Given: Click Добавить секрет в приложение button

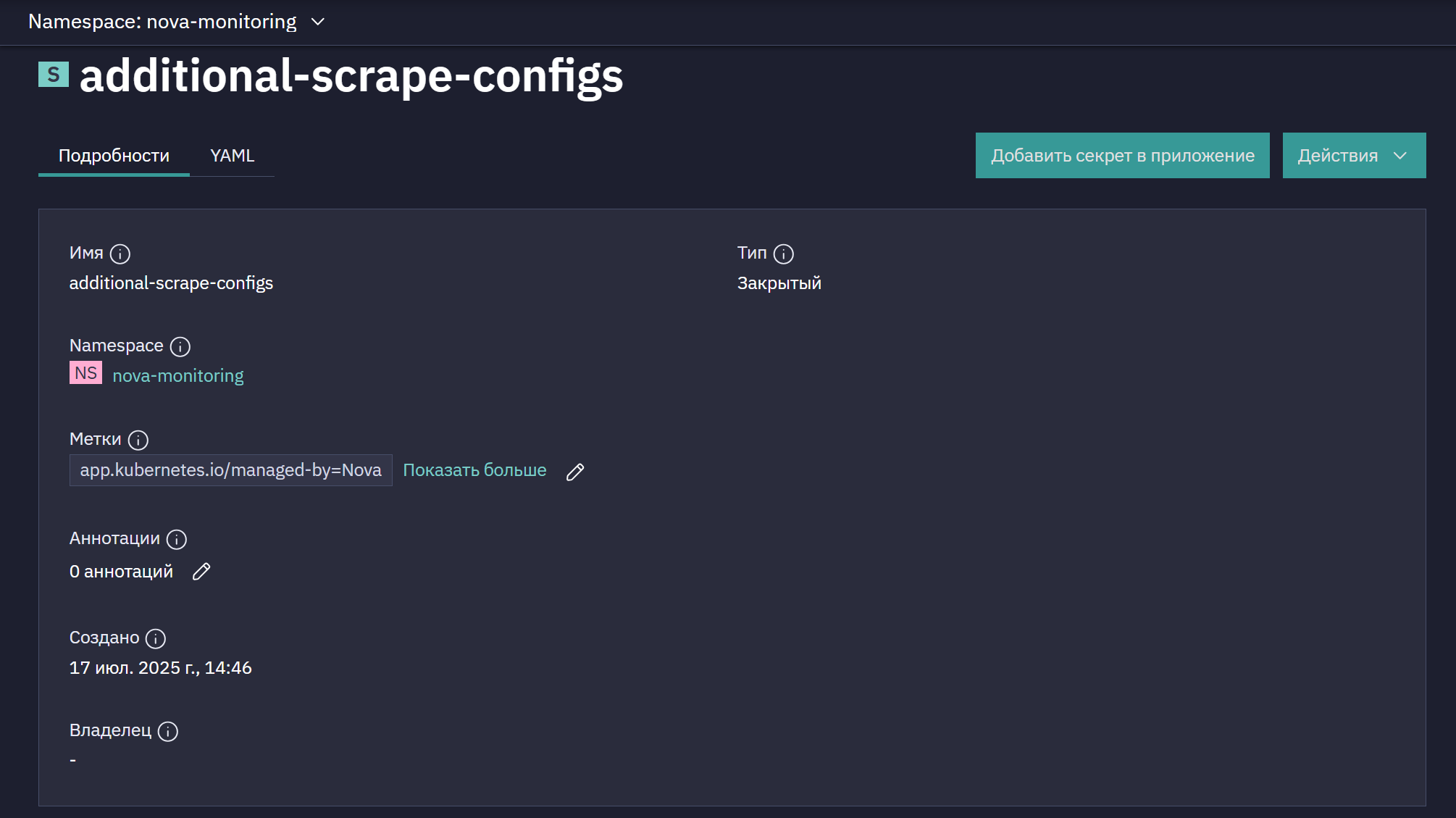Looking at the screenshot, I should (1122, 155).
